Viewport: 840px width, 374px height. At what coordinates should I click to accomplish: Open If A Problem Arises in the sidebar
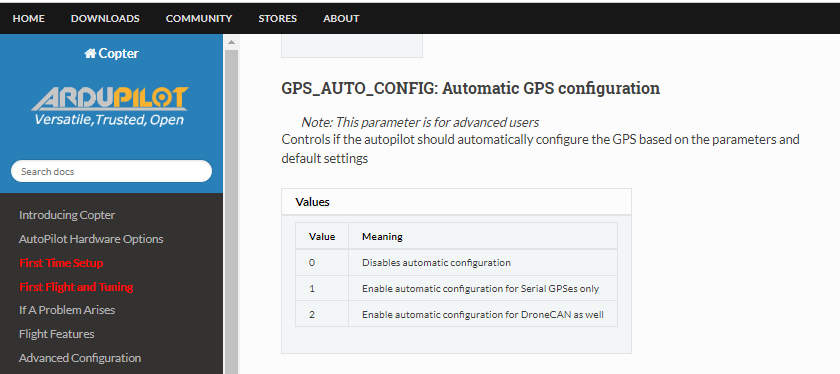[67, 310]
